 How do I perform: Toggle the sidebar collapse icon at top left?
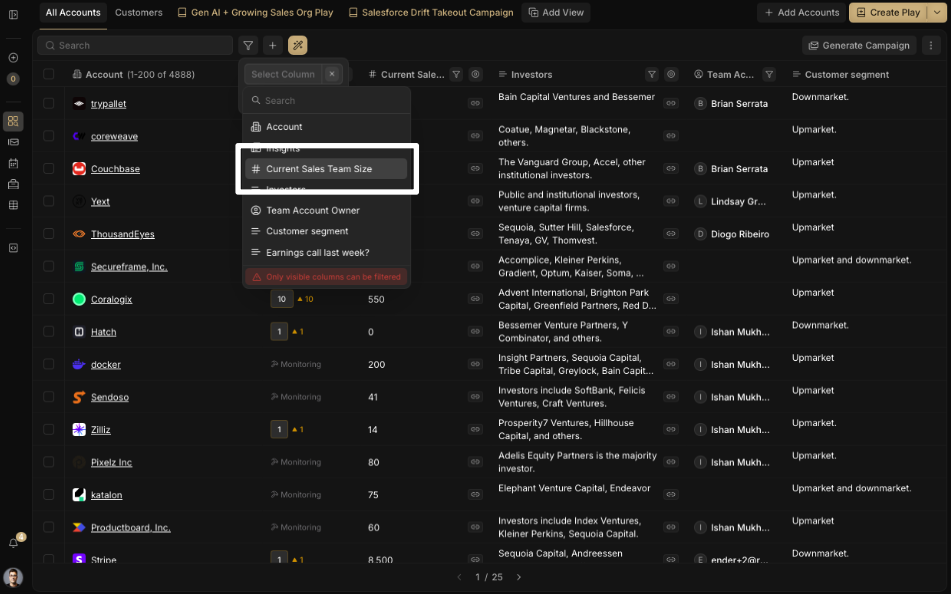[13, 14]
